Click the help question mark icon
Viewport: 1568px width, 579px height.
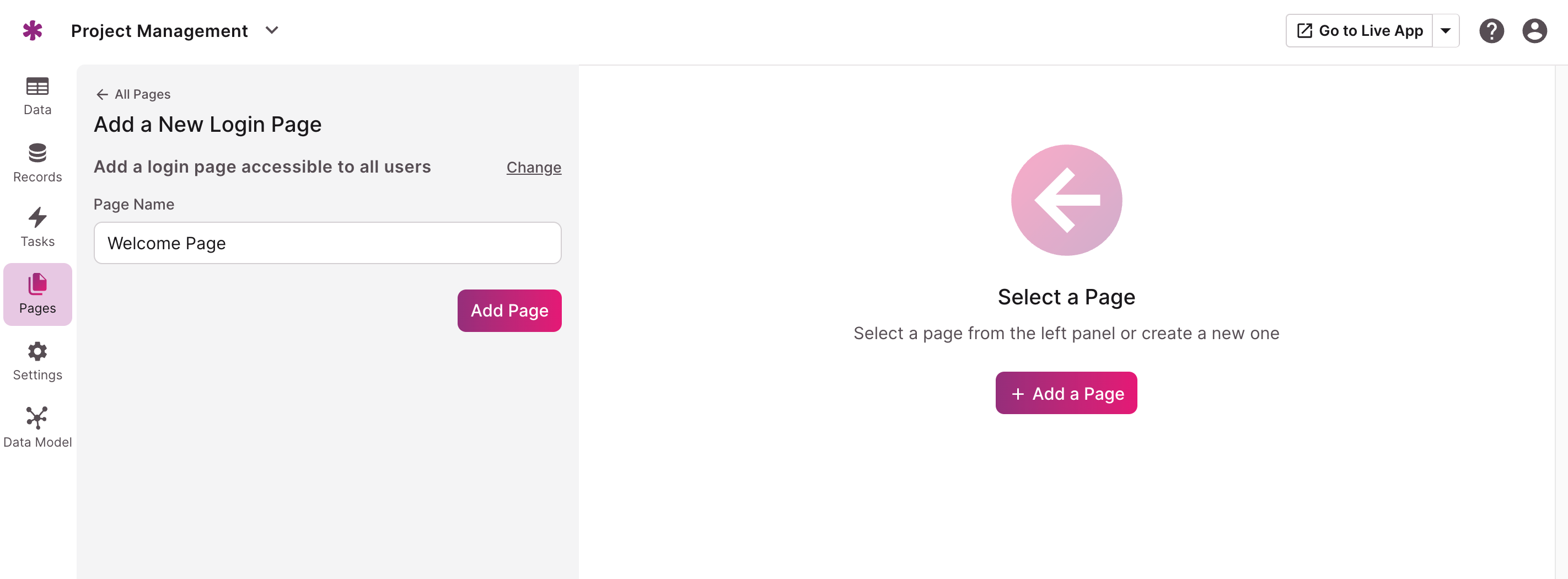1491,30
